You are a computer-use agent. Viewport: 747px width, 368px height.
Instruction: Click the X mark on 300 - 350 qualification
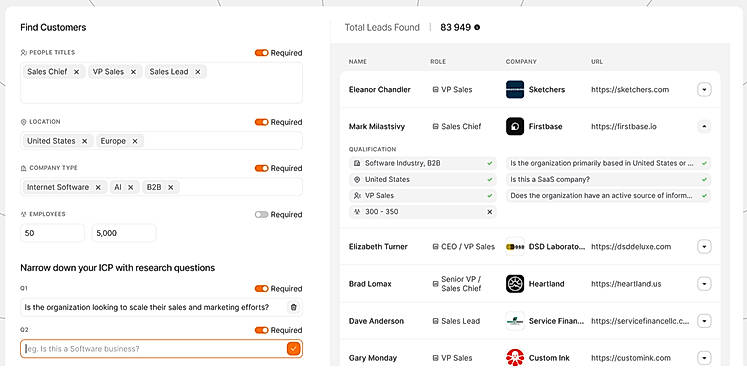[x=489, y=212]
